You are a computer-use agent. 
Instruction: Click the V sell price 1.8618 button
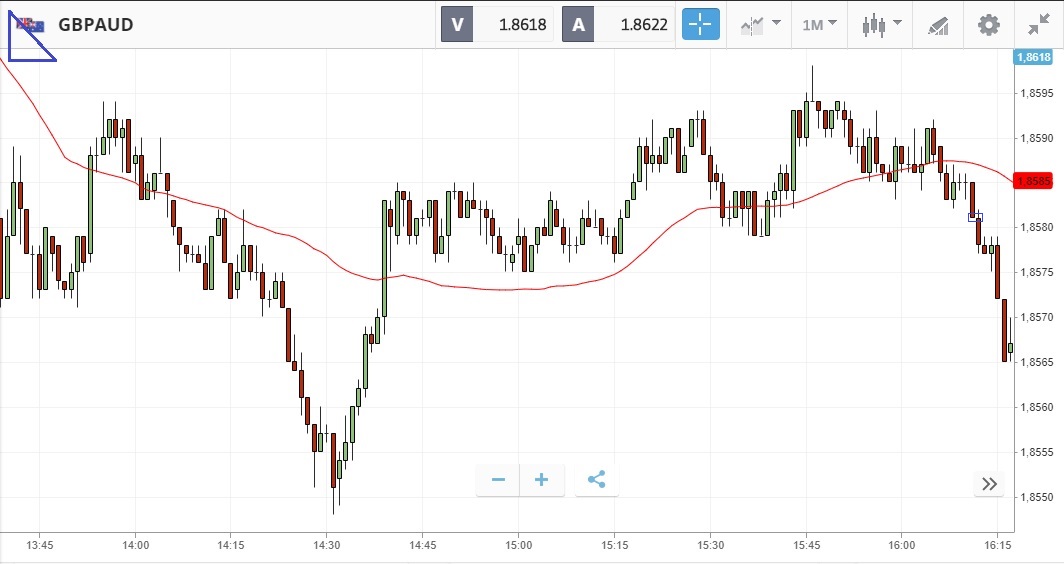498,25
